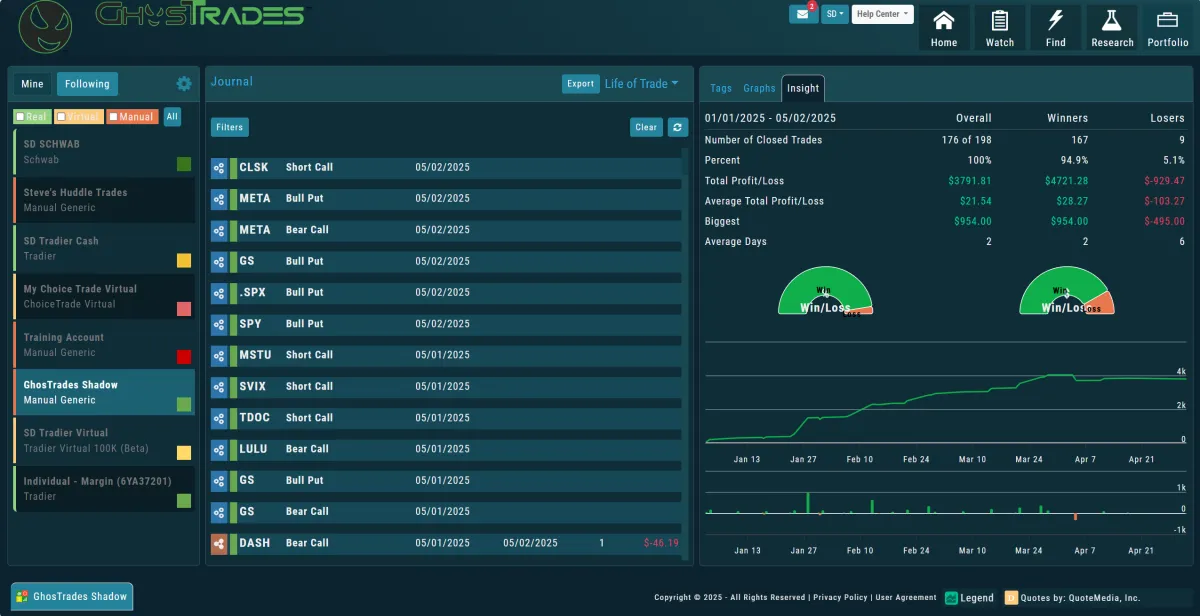1200x616 pixels.
Task: Click the date range 01/01/2025 - 05/02/2025
Action: (771, 118)
